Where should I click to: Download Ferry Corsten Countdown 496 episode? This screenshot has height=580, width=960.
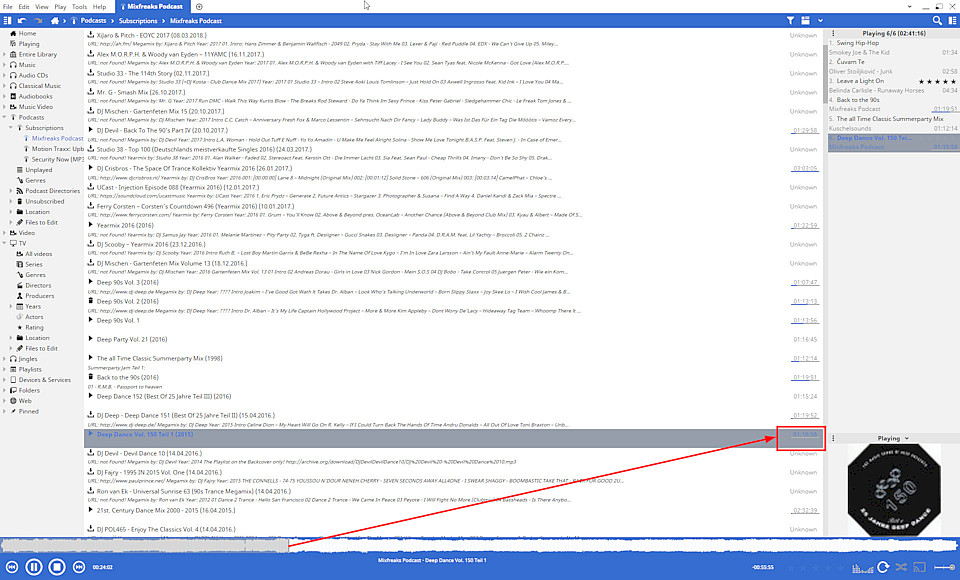pos(91,206)
